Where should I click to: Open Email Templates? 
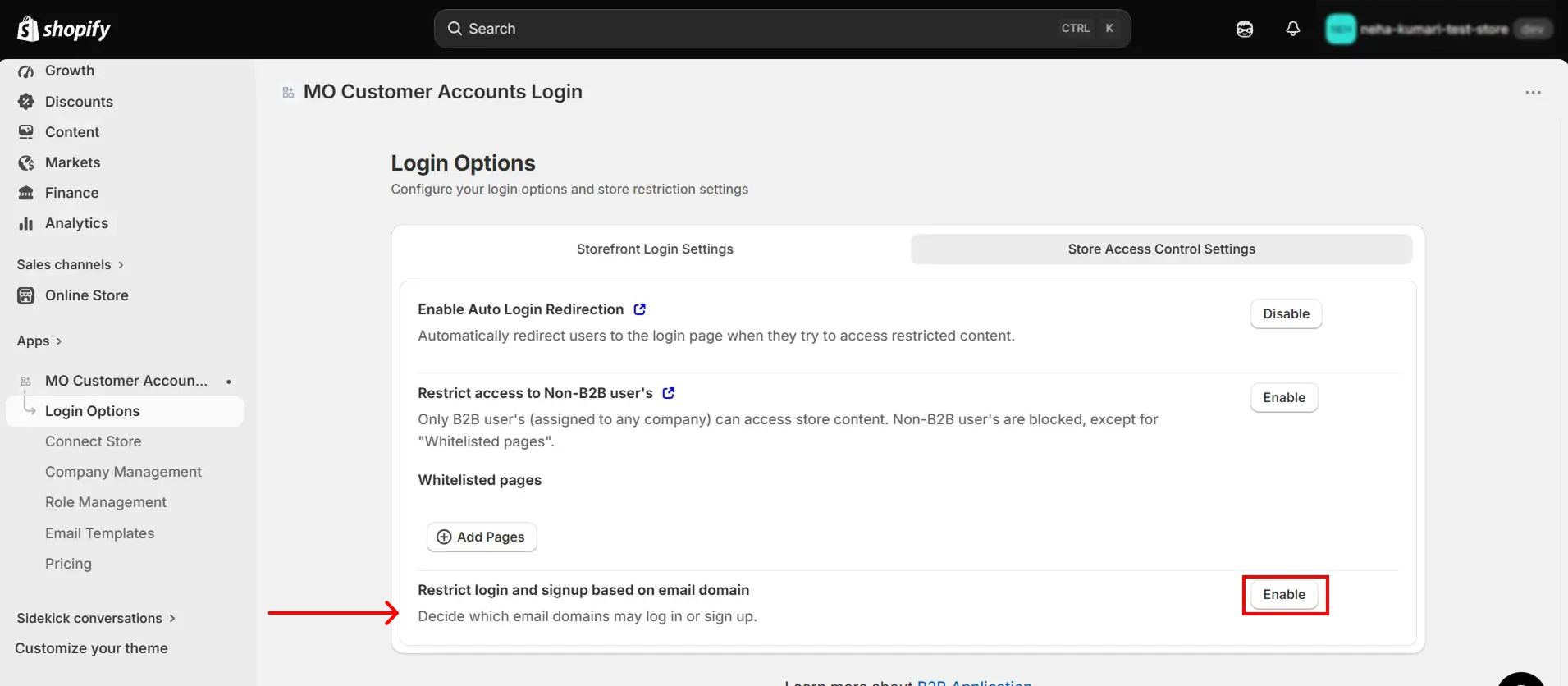[x=99, y=533]
